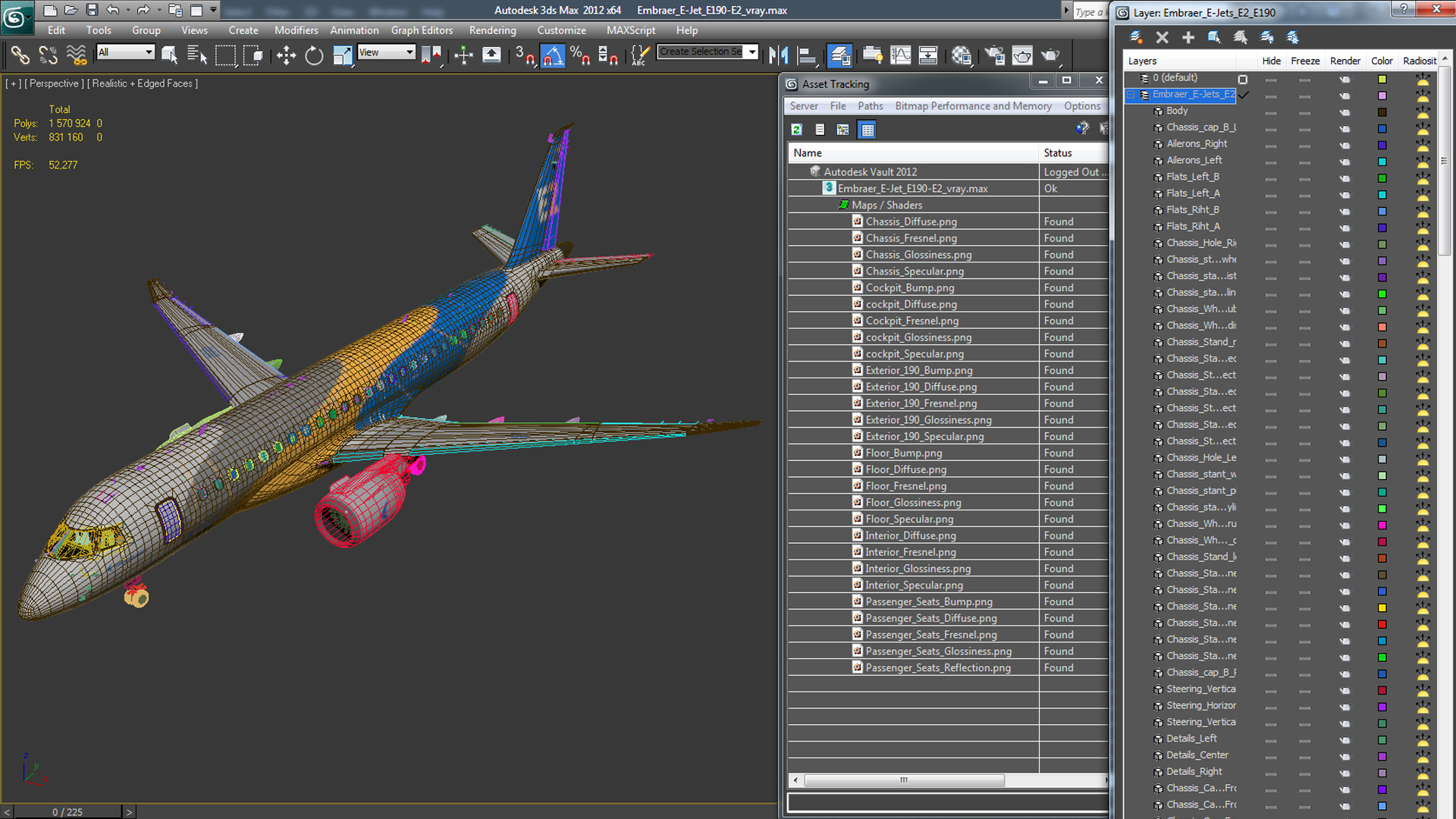Refresh the Asset Tracking list

(797, 130)
